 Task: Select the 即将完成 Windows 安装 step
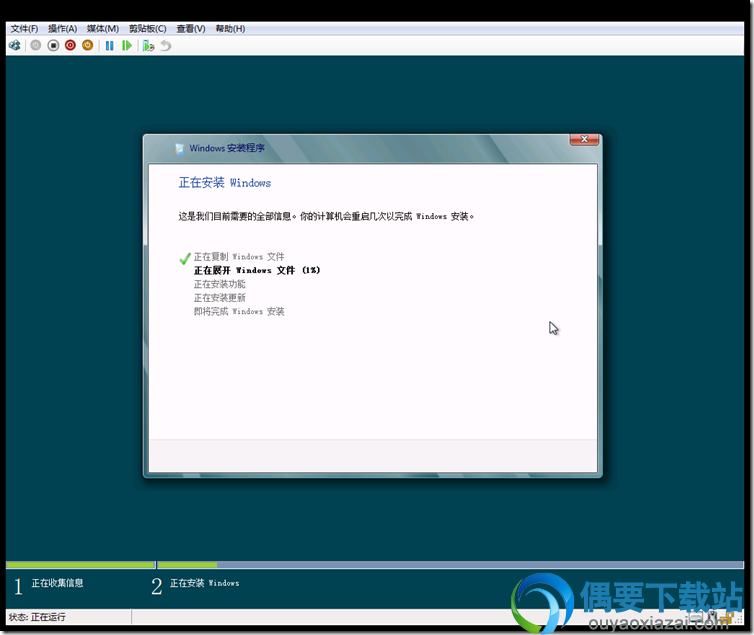pos(239,311)
